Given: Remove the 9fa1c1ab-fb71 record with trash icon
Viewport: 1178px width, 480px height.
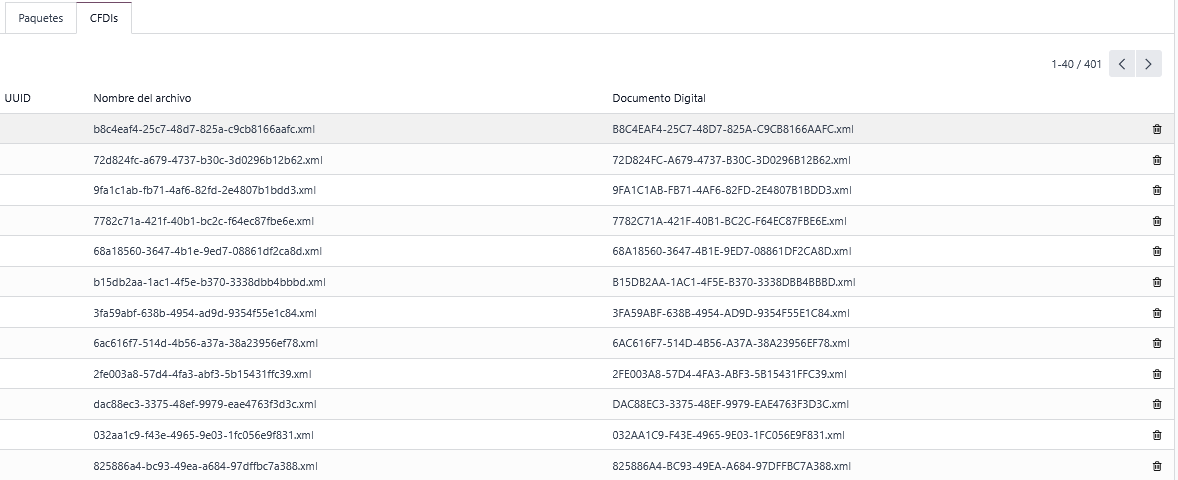Looking at the screenshot, I should click(1157, 190).
